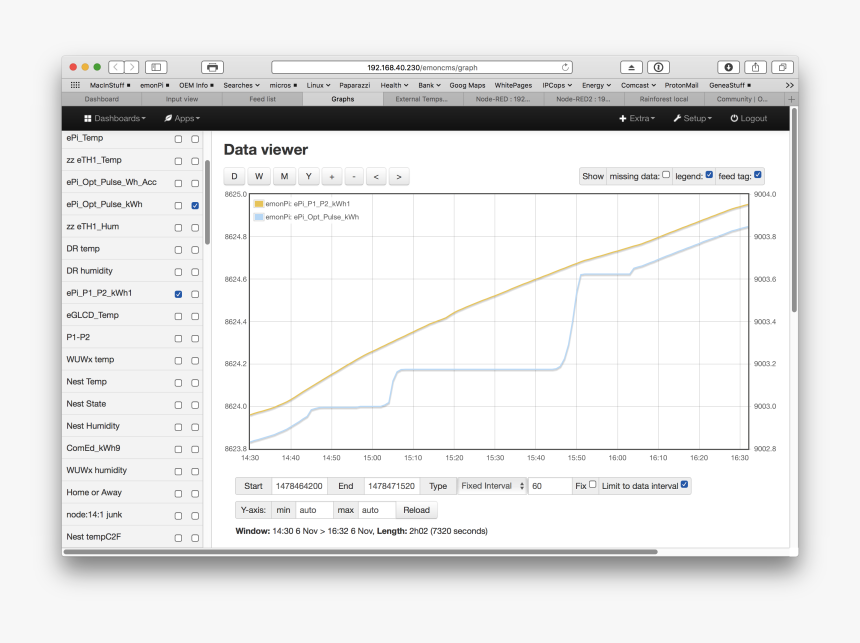Show Safari downloads icon
Screen dimensions: 860x643
(728, 67)
